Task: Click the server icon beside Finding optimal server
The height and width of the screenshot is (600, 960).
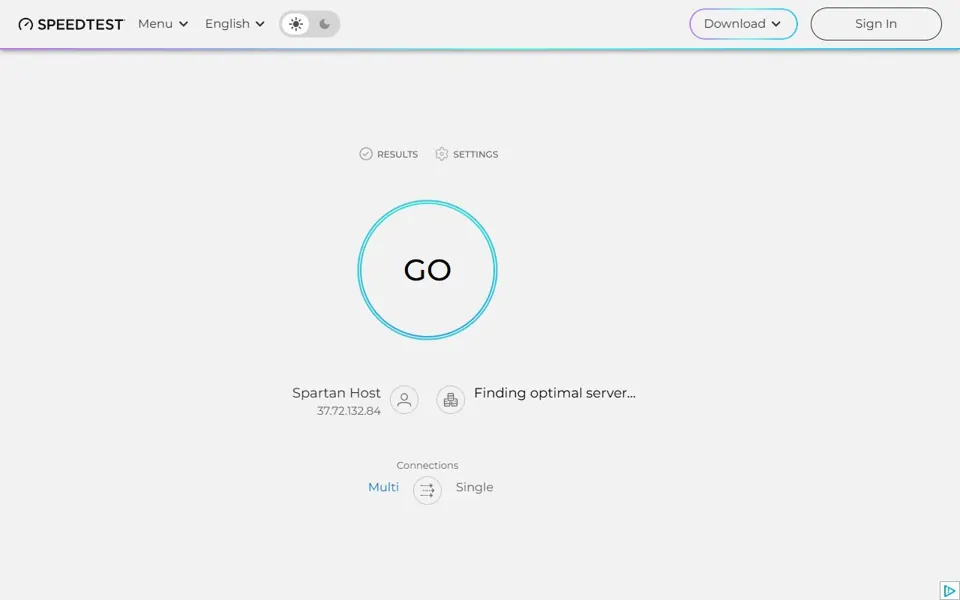Action: tap(451, 400)
